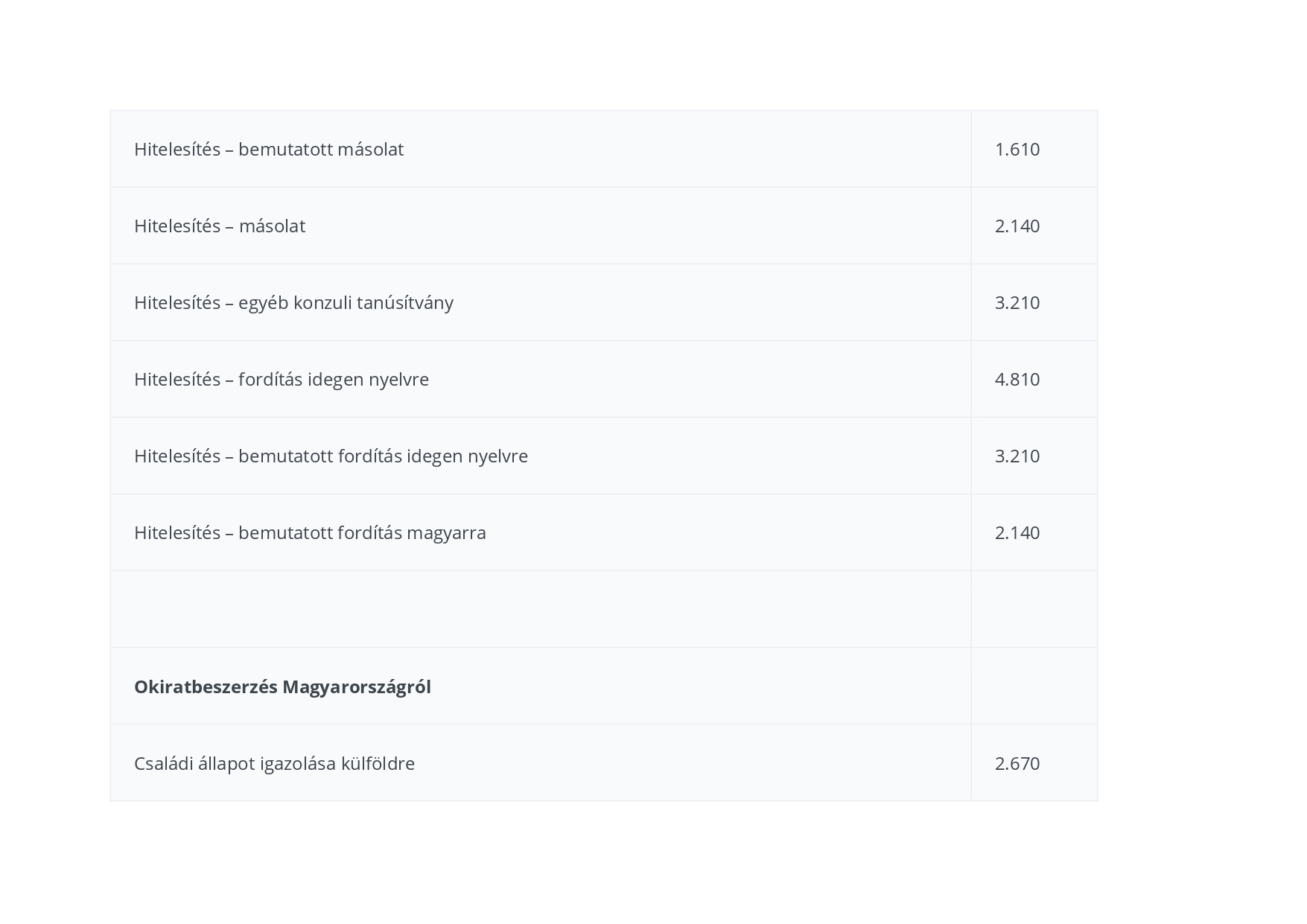Click "Hitelesítés – egyéb konzuli tanúsítvány" label
The height and width of the screenshot is (924, 1307).
click(293, 302)
